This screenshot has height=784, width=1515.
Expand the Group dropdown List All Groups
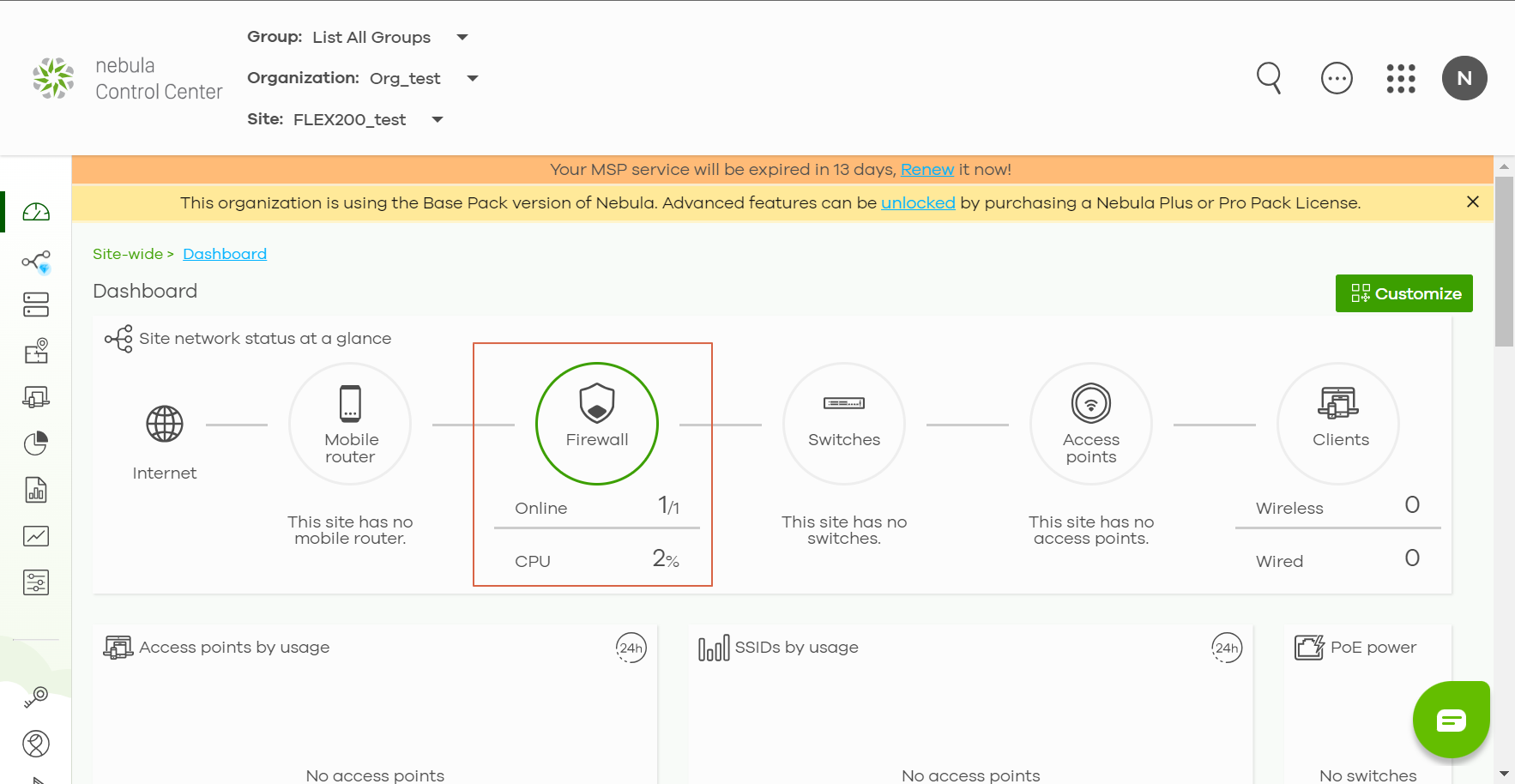click(390, 37)
